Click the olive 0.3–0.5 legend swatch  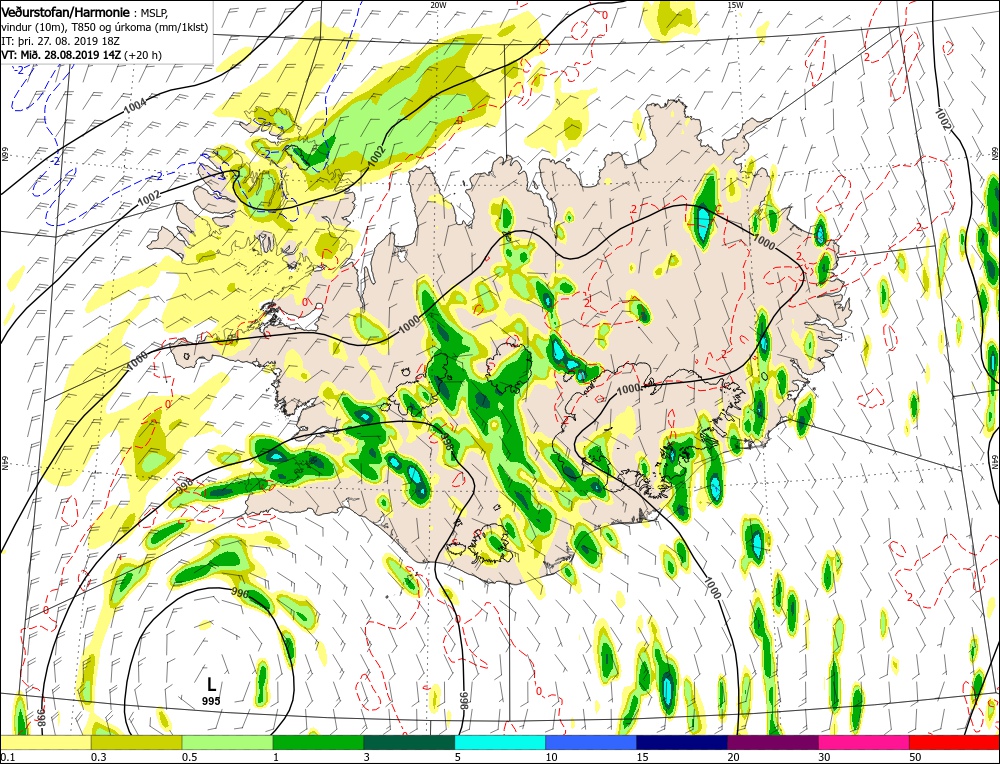click(x=136, y=742)
